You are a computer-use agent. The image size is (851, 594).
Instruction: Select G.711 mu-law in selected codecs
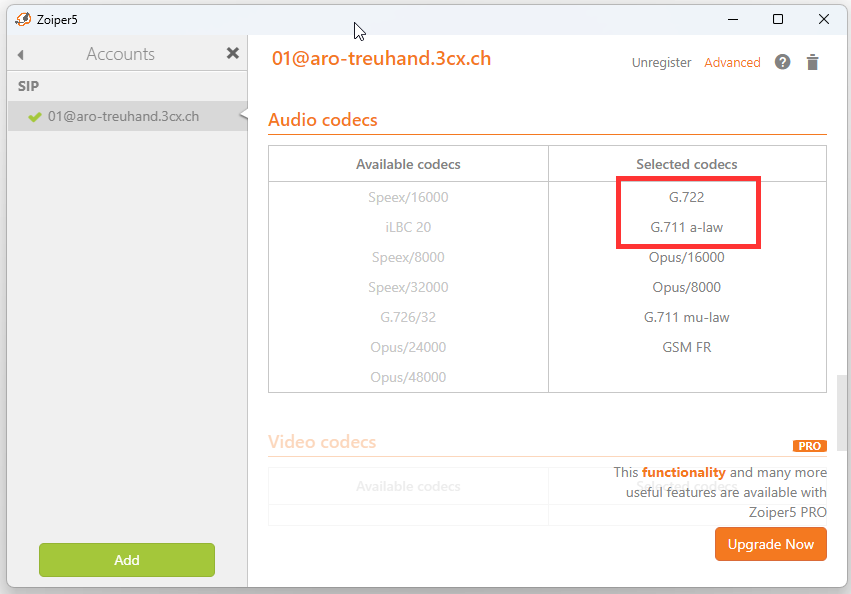coord(687,317)
